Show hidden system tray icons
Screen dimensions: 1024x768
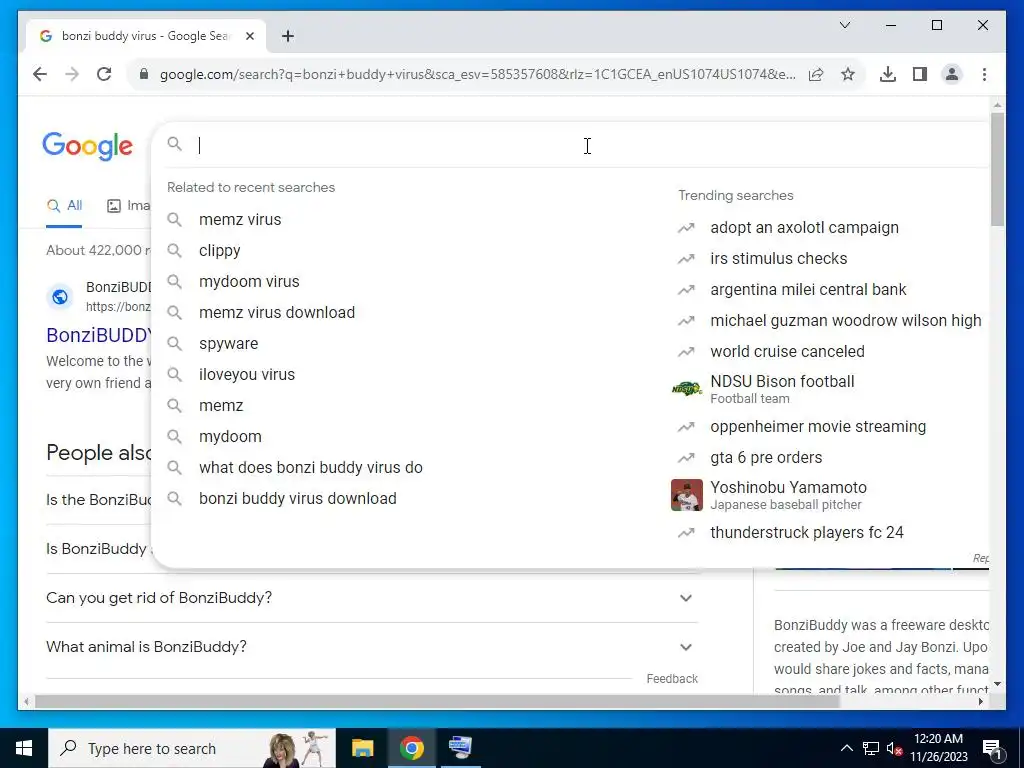[846, 748]
